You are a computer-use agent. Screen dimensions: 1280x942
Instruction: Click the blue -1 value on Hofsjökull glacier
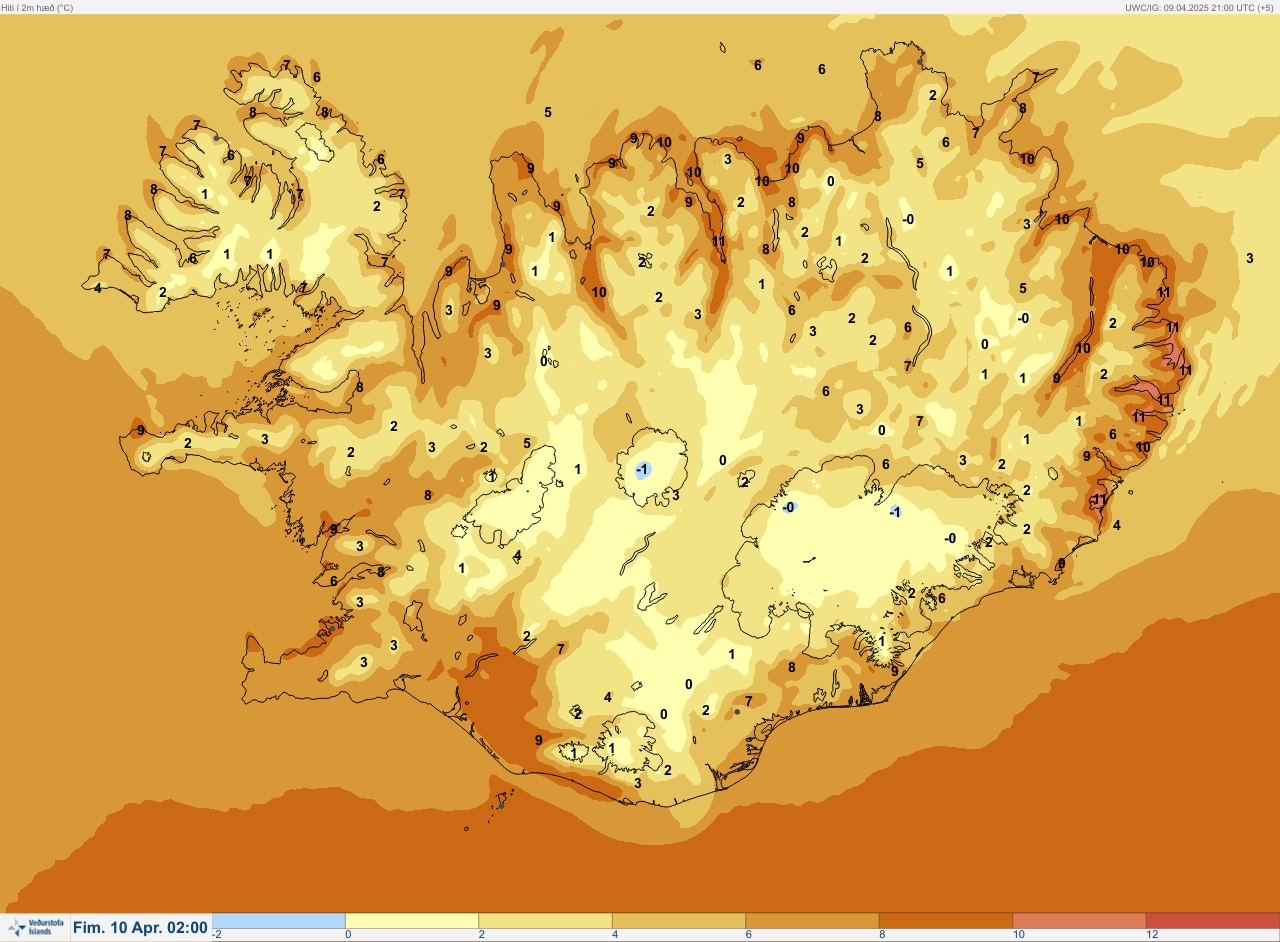[643, 469]
